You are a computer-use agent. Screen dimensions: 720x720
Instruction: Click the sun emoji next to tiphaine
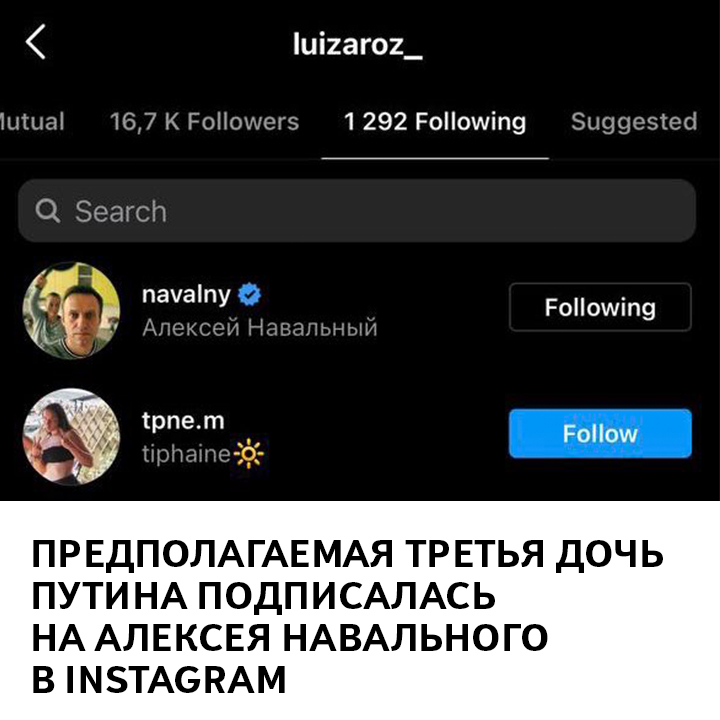click(x=248, y=454)
